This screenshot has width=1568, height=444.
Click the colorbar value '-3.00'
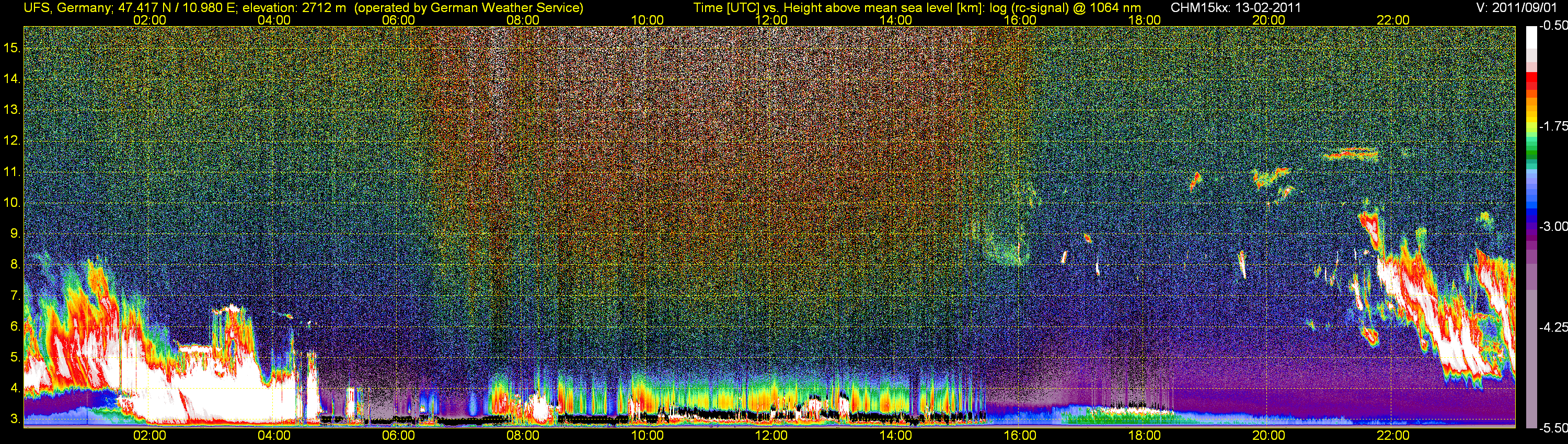pyautogui.click(x=1553, y=226)
